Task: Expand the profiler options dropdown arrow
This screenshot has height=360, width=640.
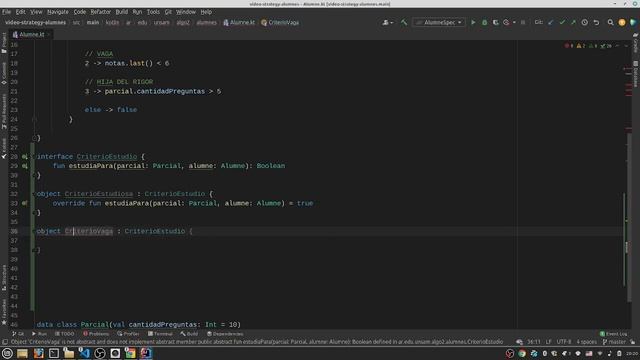Action: 514,22
